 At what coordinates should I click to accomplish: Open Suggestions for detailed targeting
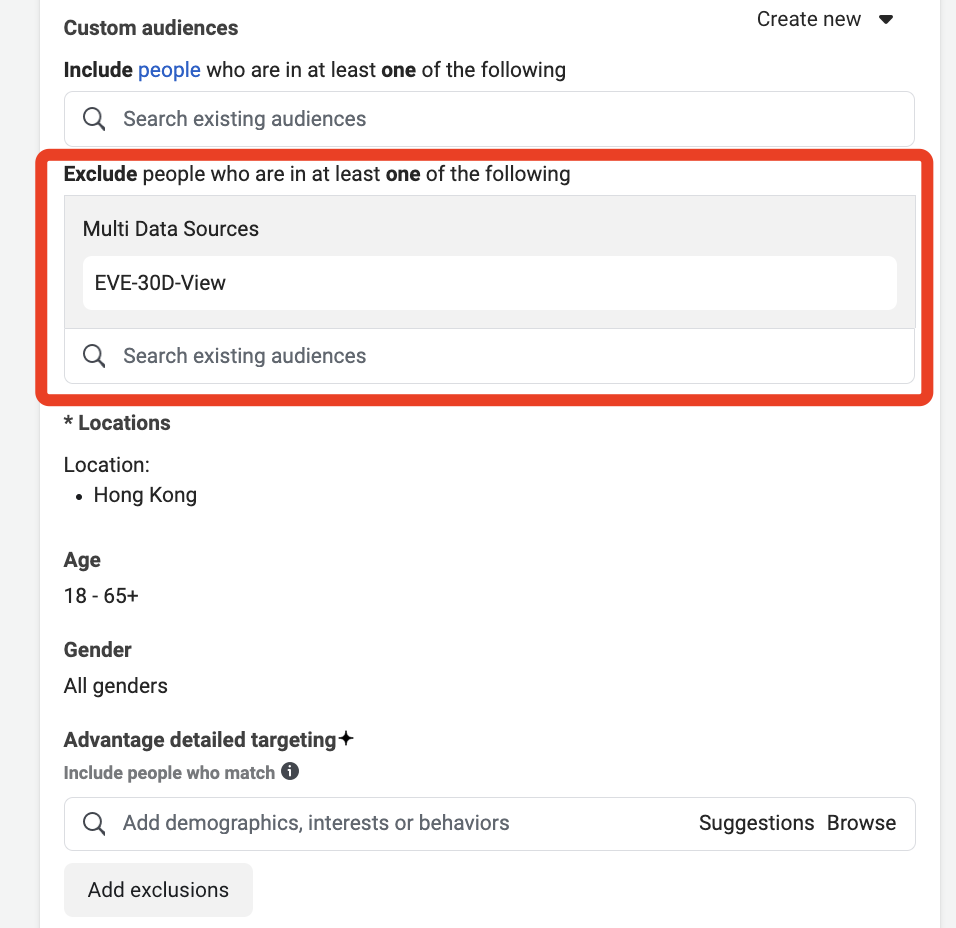tap(756, 823)
